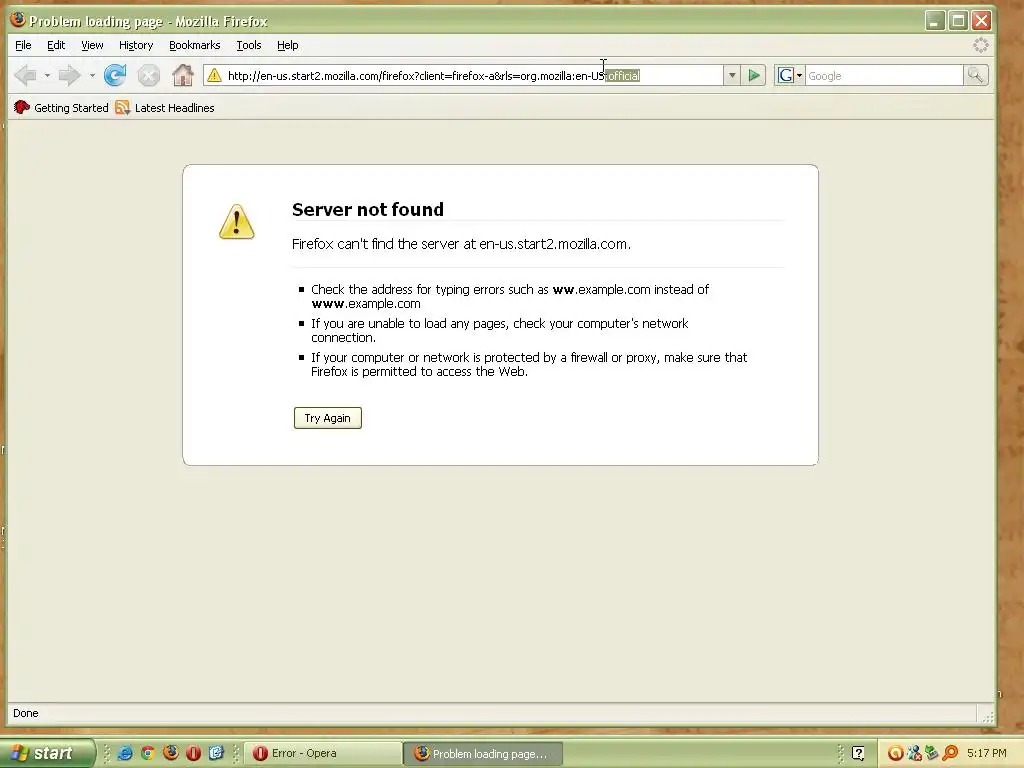Viewport: 1024px width, 768px height.
Task: Open the Tools menu
Action: pos(249,45)
